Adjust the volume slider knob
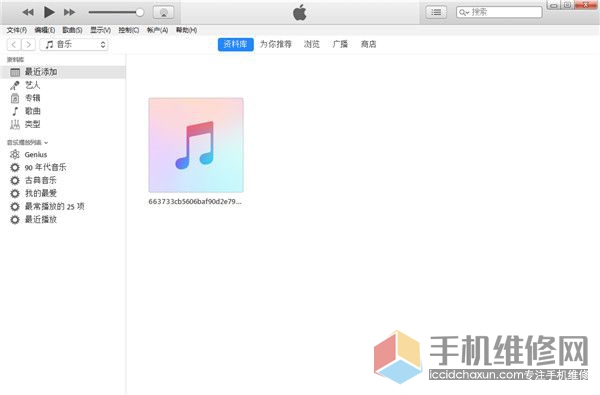Image resolution: width=600 pixels, height=395 pixels. (x=140, y=13)
